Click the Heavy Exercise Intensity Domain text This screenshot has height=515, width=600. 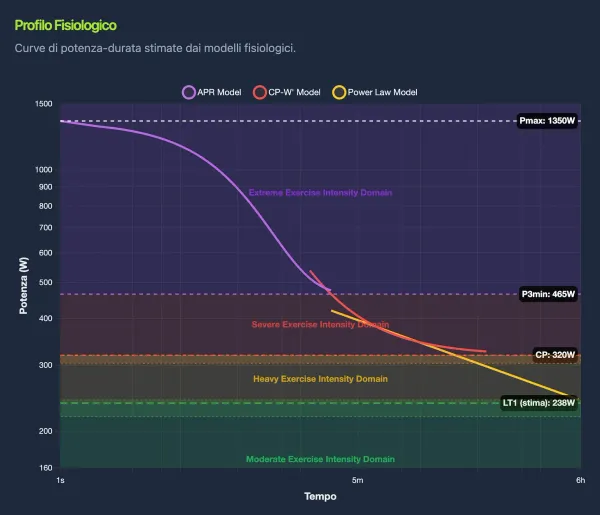pos(320,379)
